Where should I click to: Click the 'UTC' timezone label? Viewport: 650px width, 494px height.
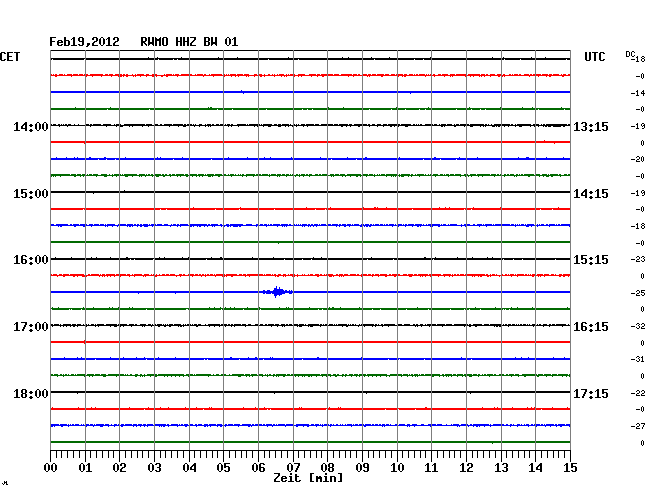pyautogui.click(x=594, y=57)
